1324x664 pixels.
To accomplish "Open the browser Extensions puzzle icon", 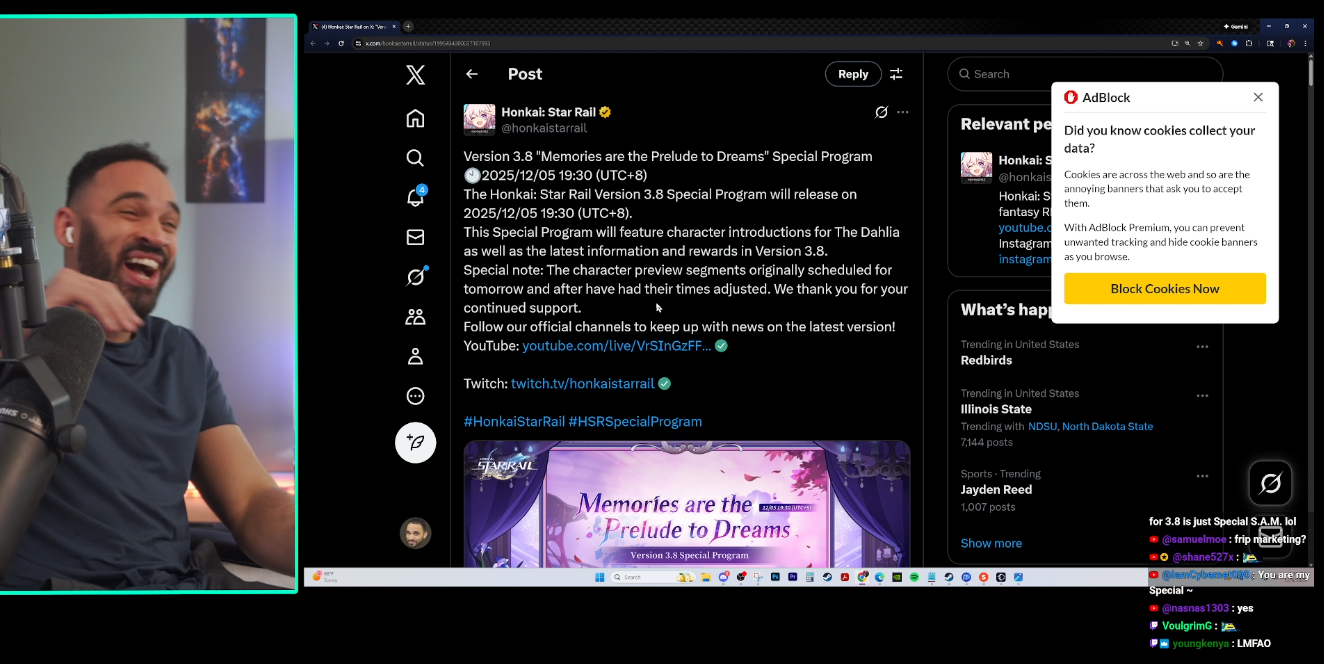I will [x=1249, y=44].
